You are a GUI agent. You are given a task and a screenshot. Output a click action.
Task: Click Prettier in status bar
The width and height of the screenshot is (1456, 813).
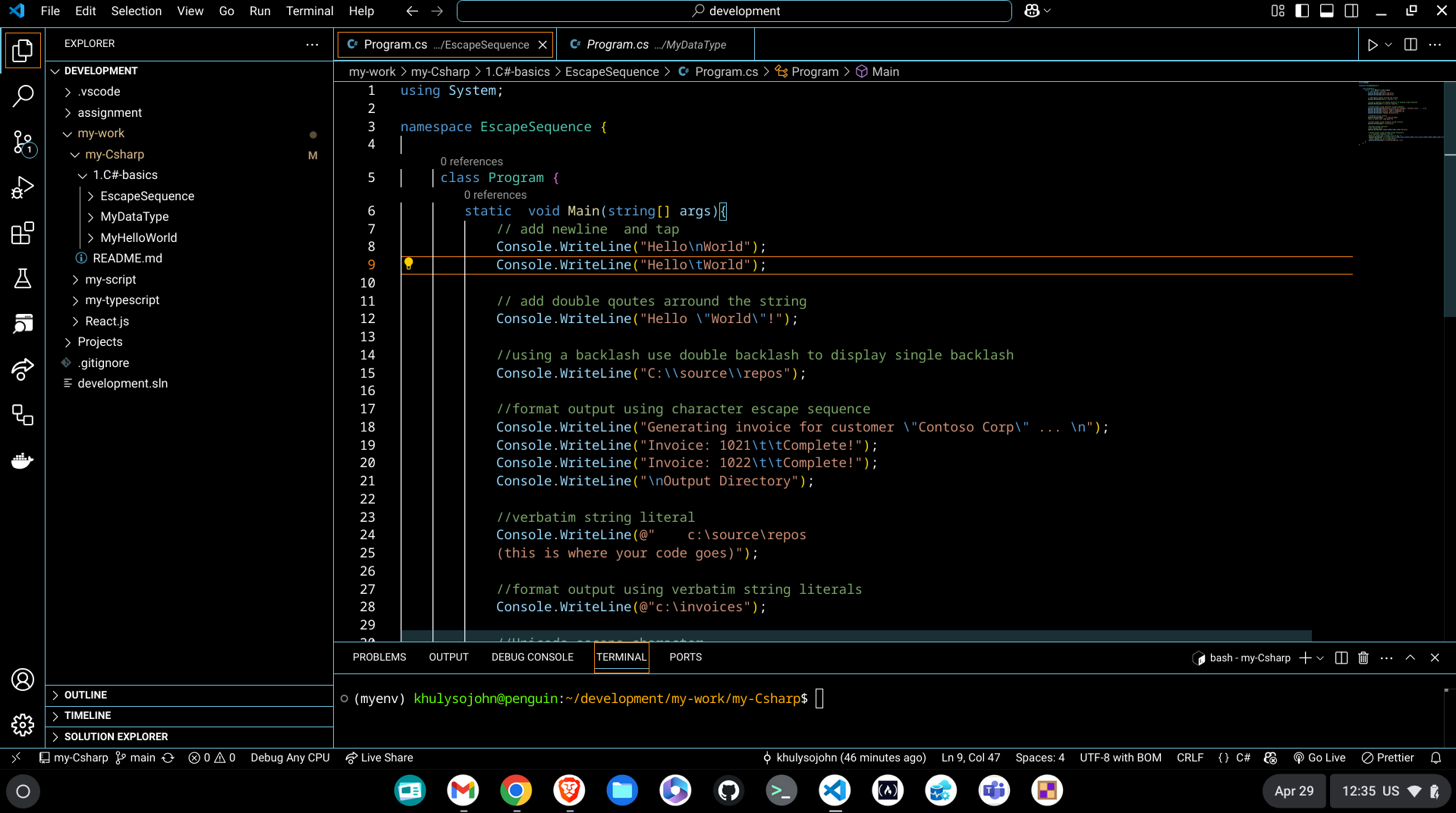pos(1388,758)
